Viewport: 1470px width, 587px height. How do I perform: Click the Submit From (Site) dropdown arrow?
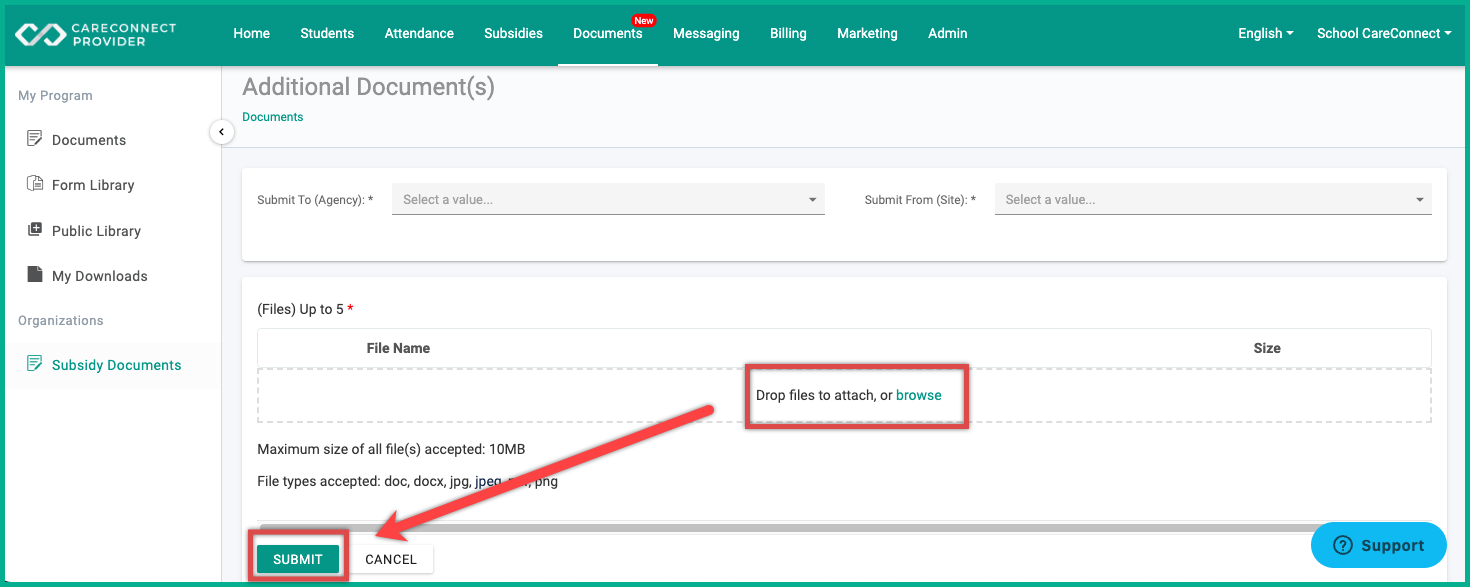(x=1419, y=200)
